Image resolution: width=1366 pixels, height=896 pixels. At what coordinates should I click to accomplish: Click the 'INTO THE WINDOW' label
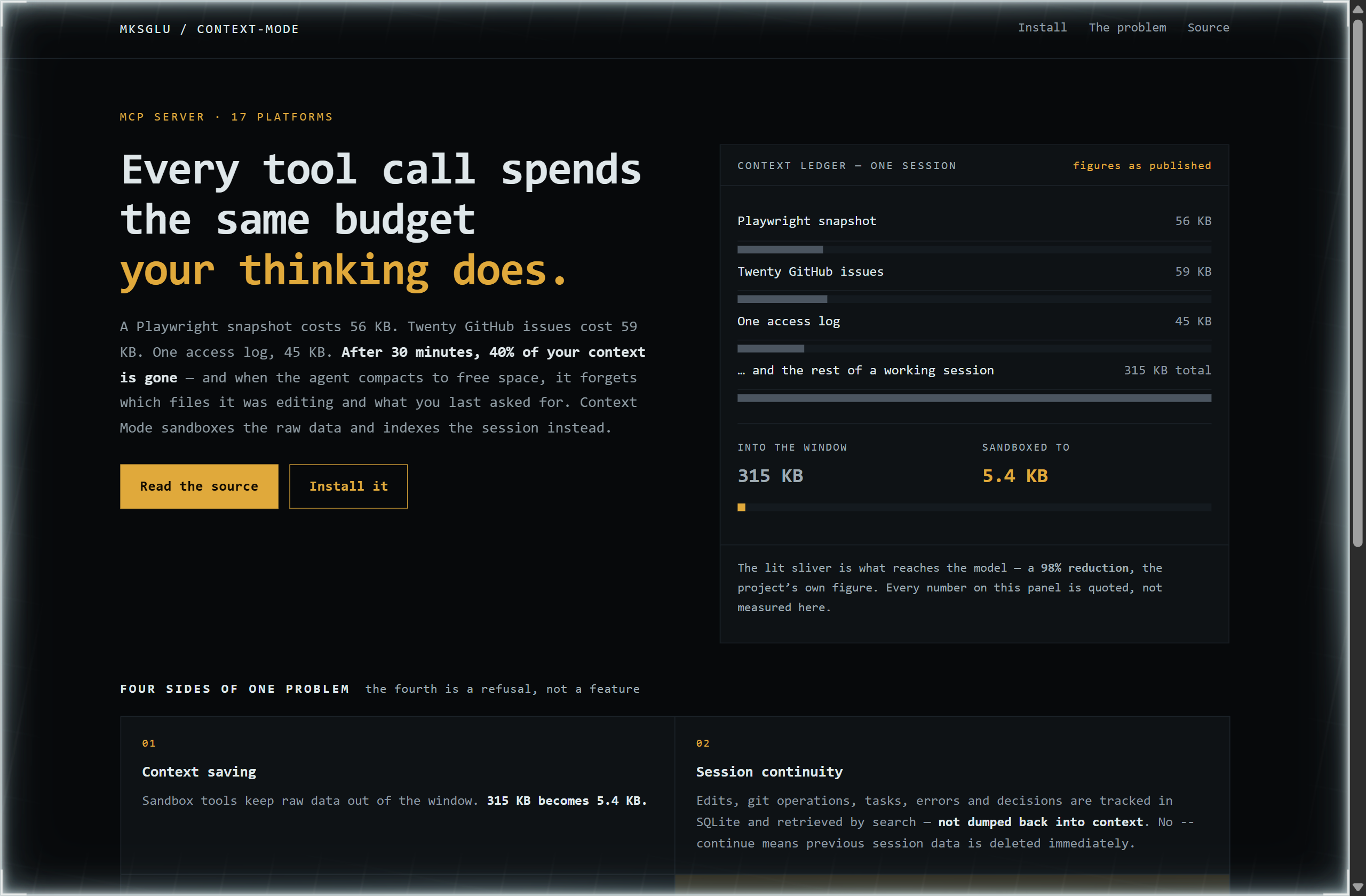click(x=792, y=447)
